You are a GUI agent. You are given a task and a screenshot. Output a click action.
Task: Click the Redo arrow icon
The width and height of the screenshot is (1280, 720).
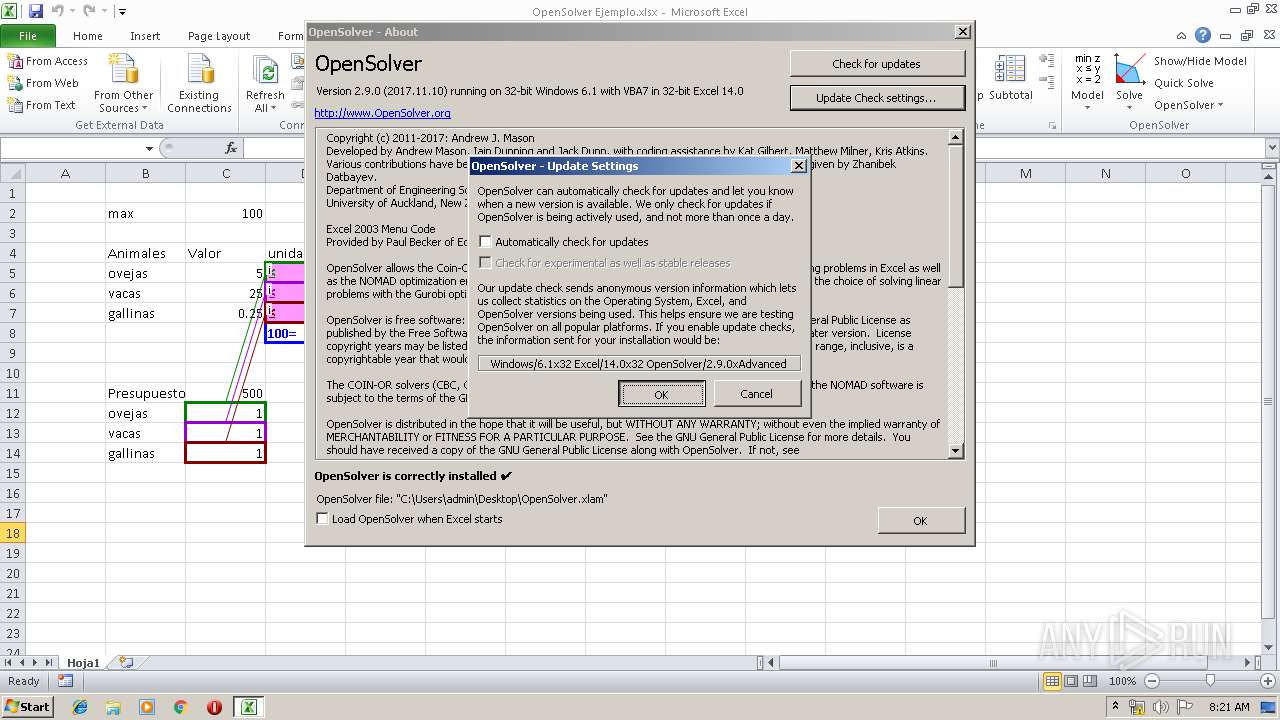click(89, 11)
